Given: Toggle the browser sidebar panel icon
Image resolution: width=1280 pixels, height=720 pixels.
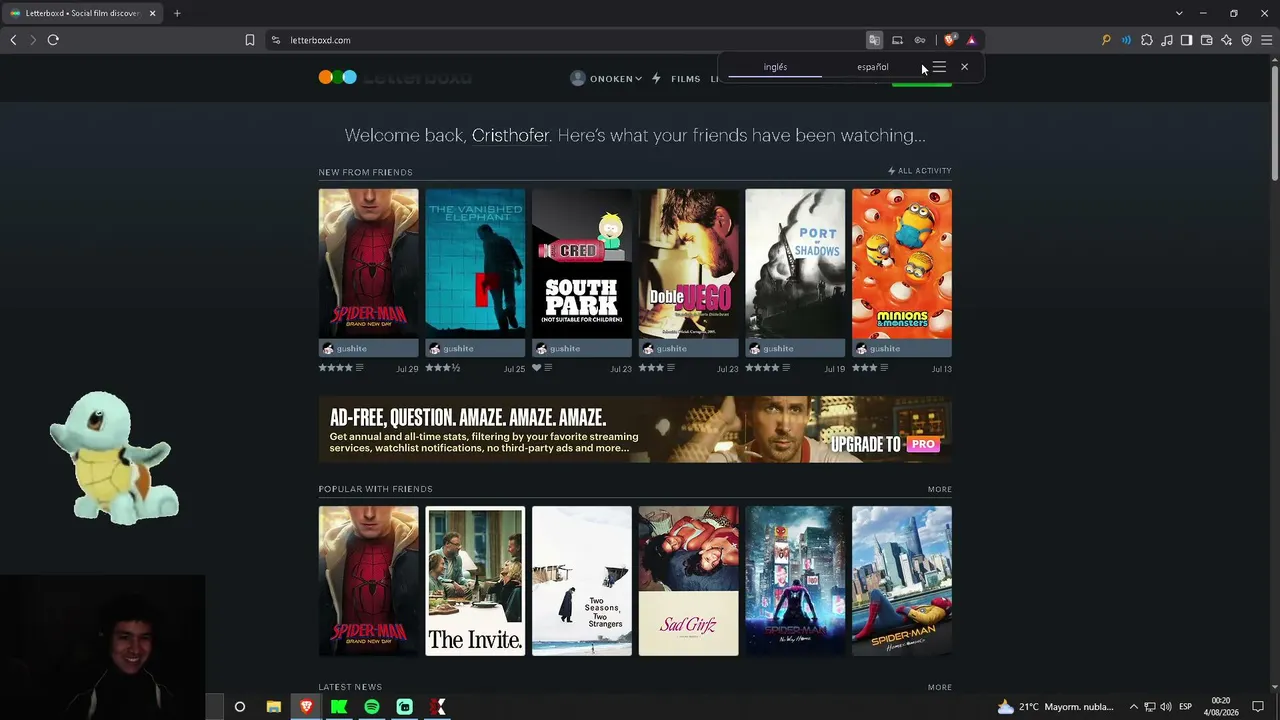Looking at the screenshot, I should pyautogui.click(x=1186, y=40).
